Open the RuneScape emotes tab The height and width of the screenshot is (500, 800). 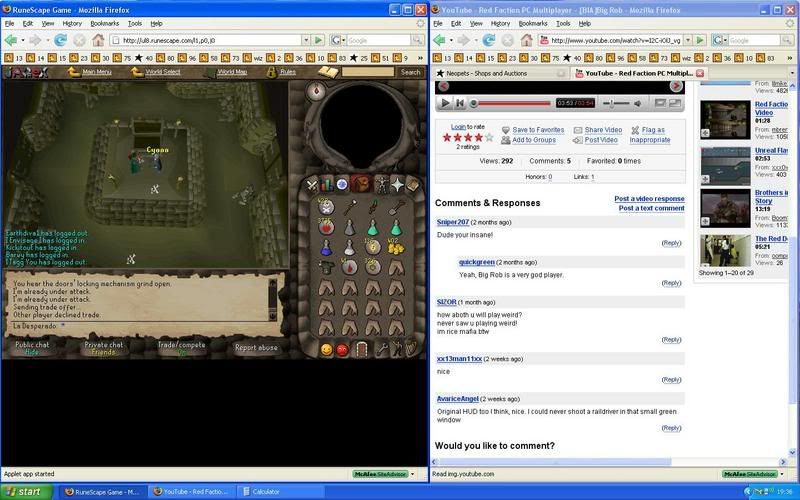396,349
